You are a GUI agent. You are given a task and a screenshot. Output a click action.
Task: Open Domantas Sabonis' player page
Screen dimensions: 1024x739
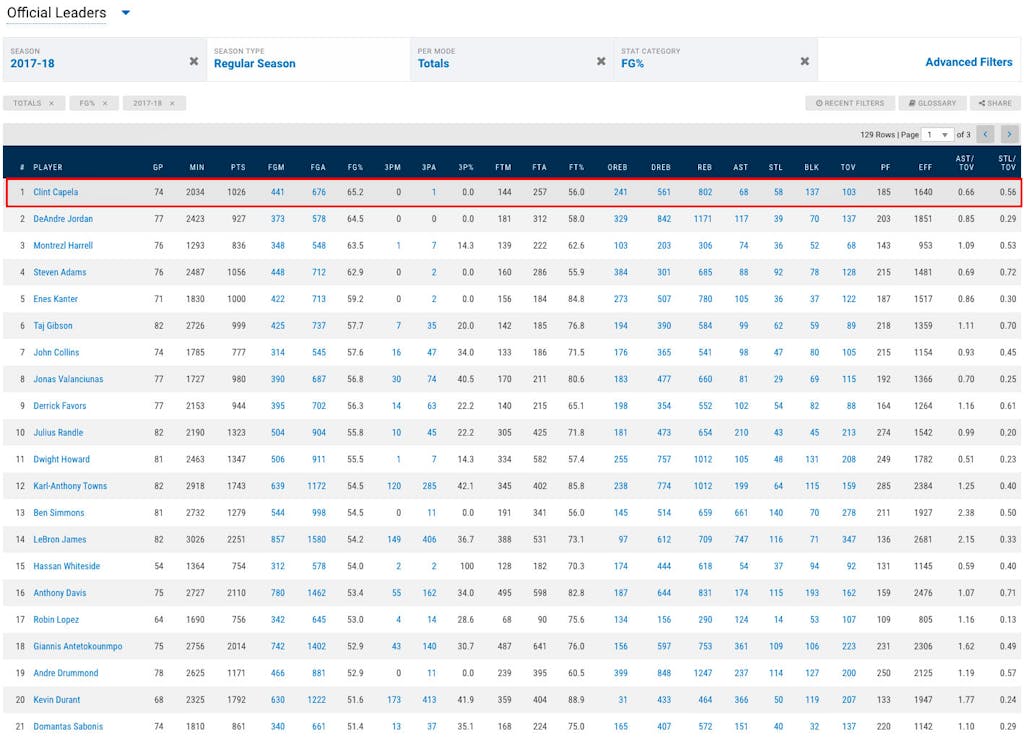click(68, 727)
